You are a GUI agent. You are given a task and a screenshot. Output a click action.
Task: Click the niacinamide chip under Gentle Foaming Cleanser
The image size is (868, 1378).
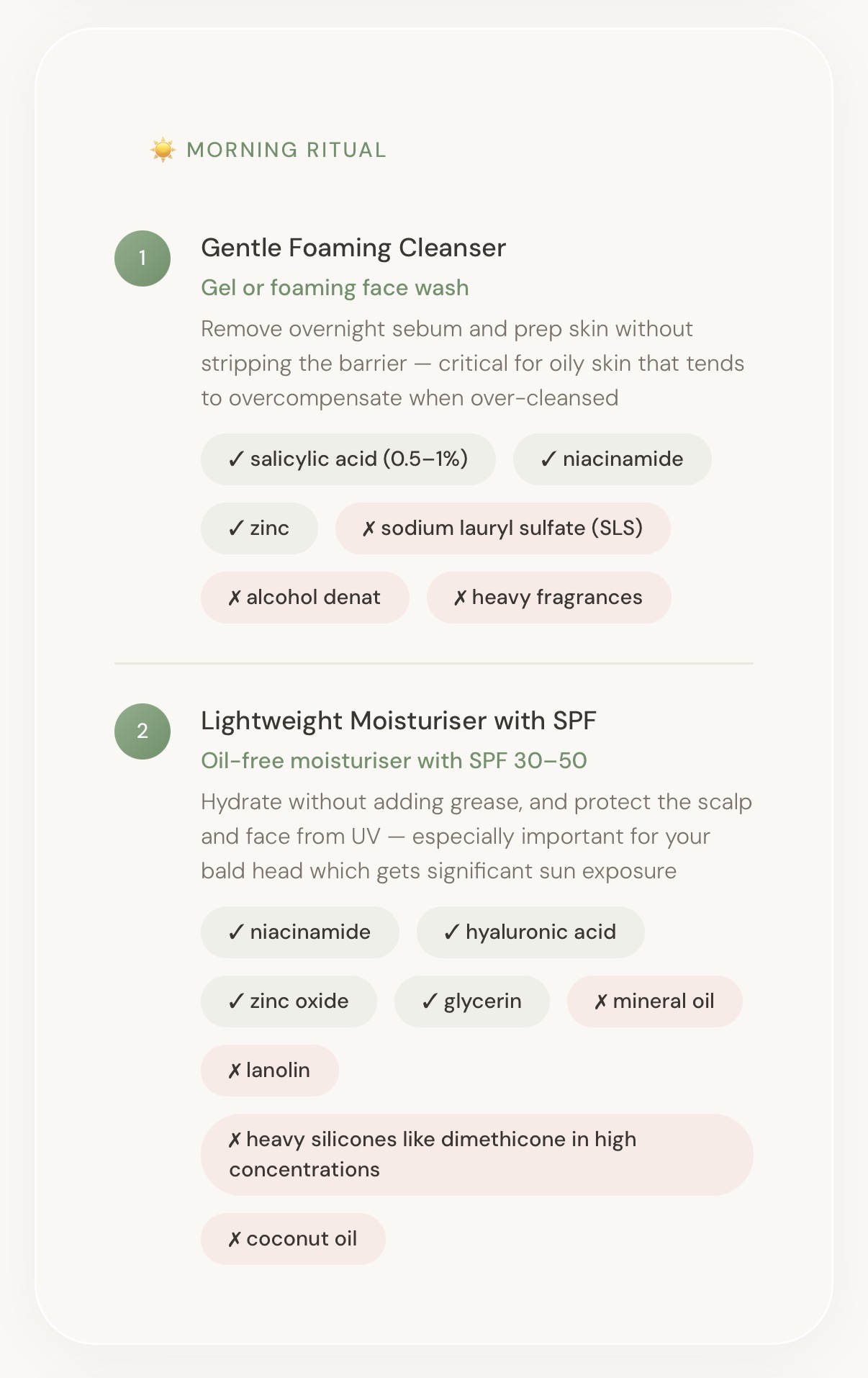tap(612, 459)
